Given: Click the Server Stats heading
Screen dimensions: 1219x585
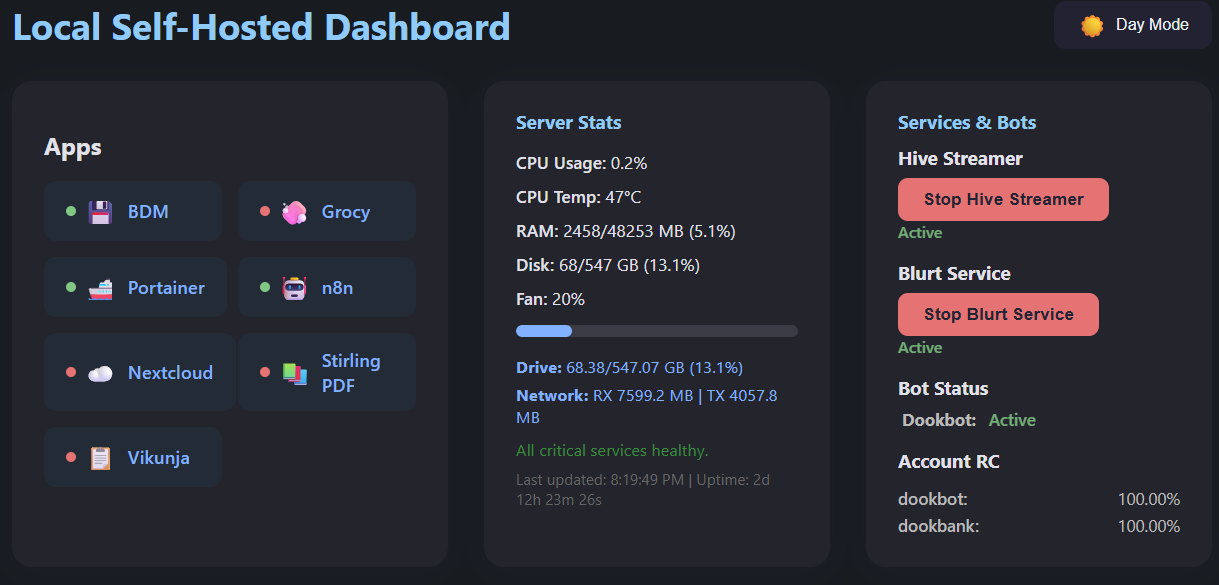Looking at the screenshot, I should click(x=568, y=123).
